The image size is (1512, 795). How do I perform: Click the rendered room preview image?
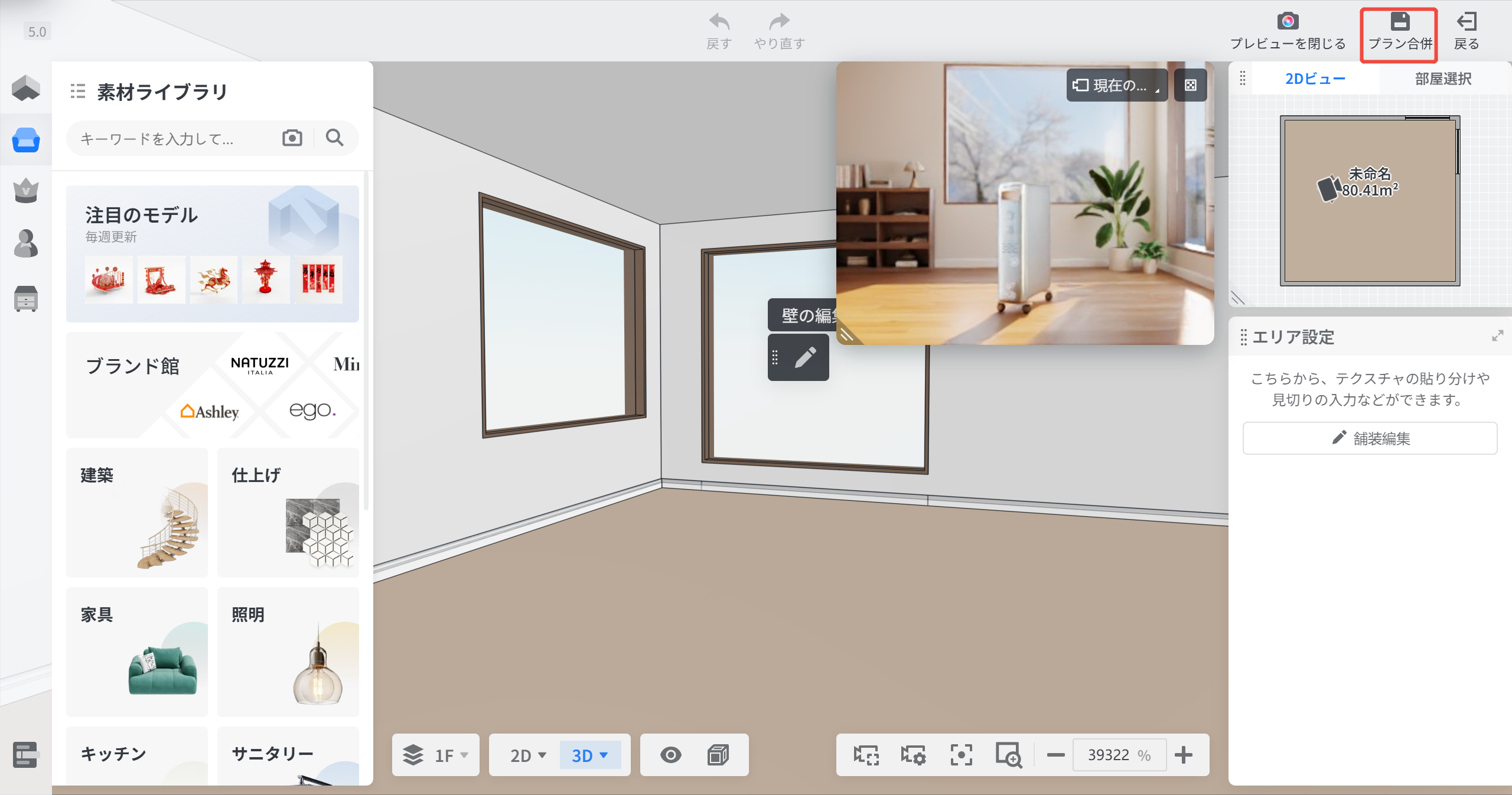1025,203
